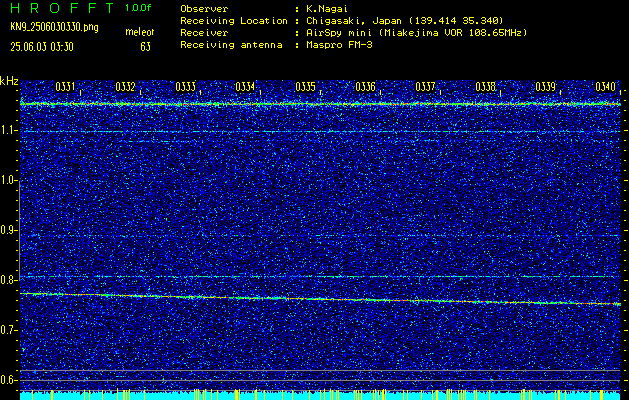The image size is (629, 400).
Task: Click the 0333 time marker
Action: coord(185,87)
